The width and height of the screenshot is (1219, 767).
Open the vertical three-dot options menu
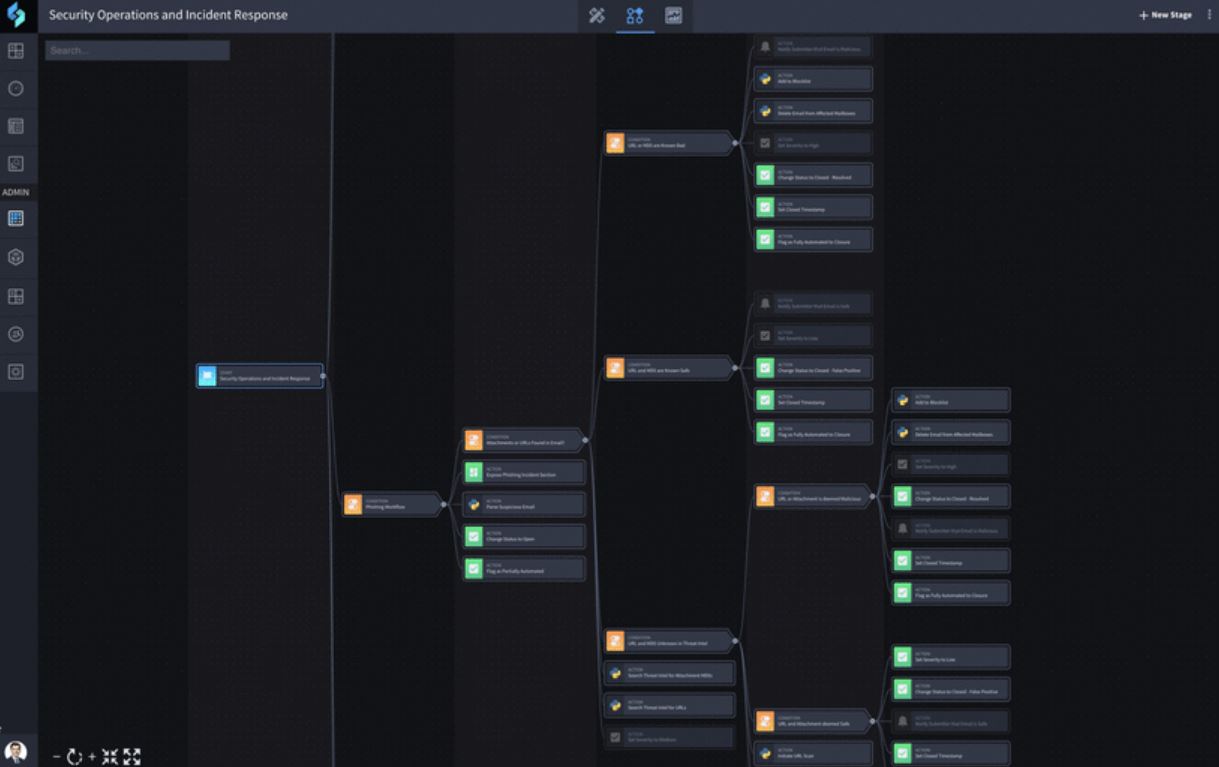(1209, 15)
